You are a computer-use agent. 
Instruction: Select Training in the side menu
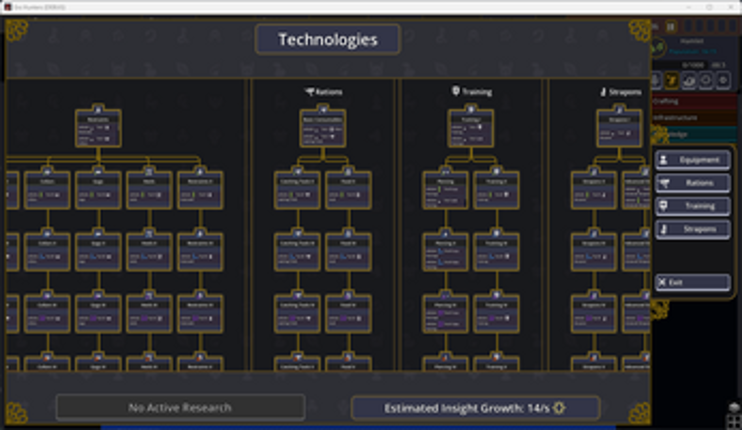coord(692,206)
